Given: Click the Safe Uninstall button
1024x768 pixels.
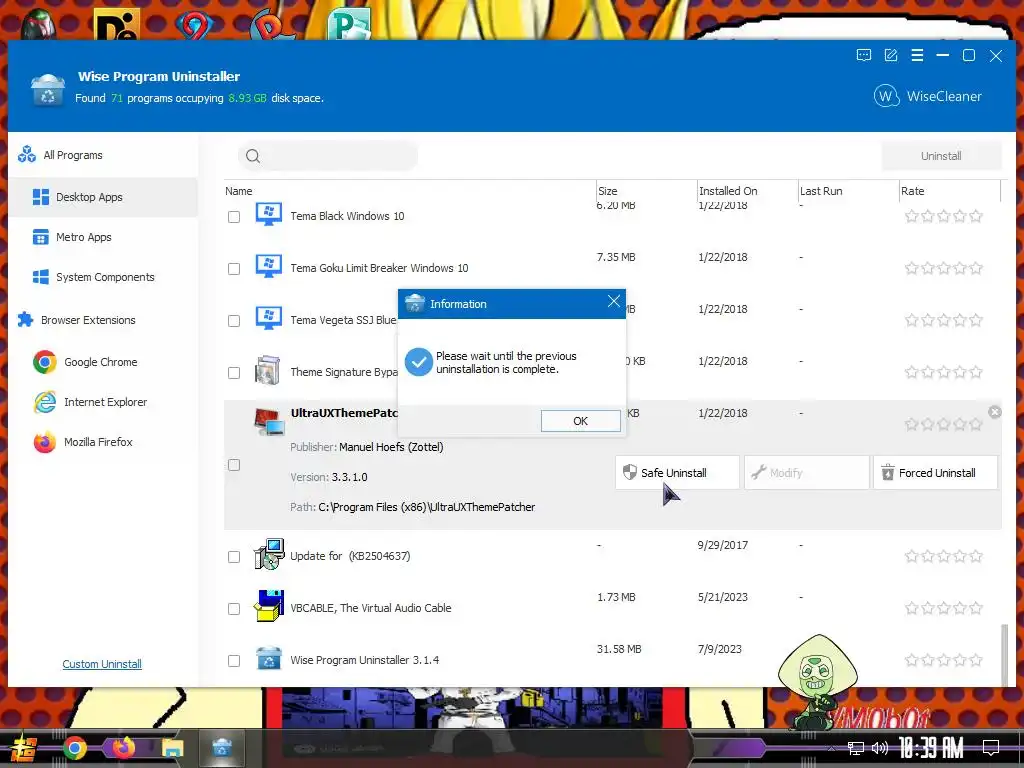Looking at the screenshot, I should (677, 473).
